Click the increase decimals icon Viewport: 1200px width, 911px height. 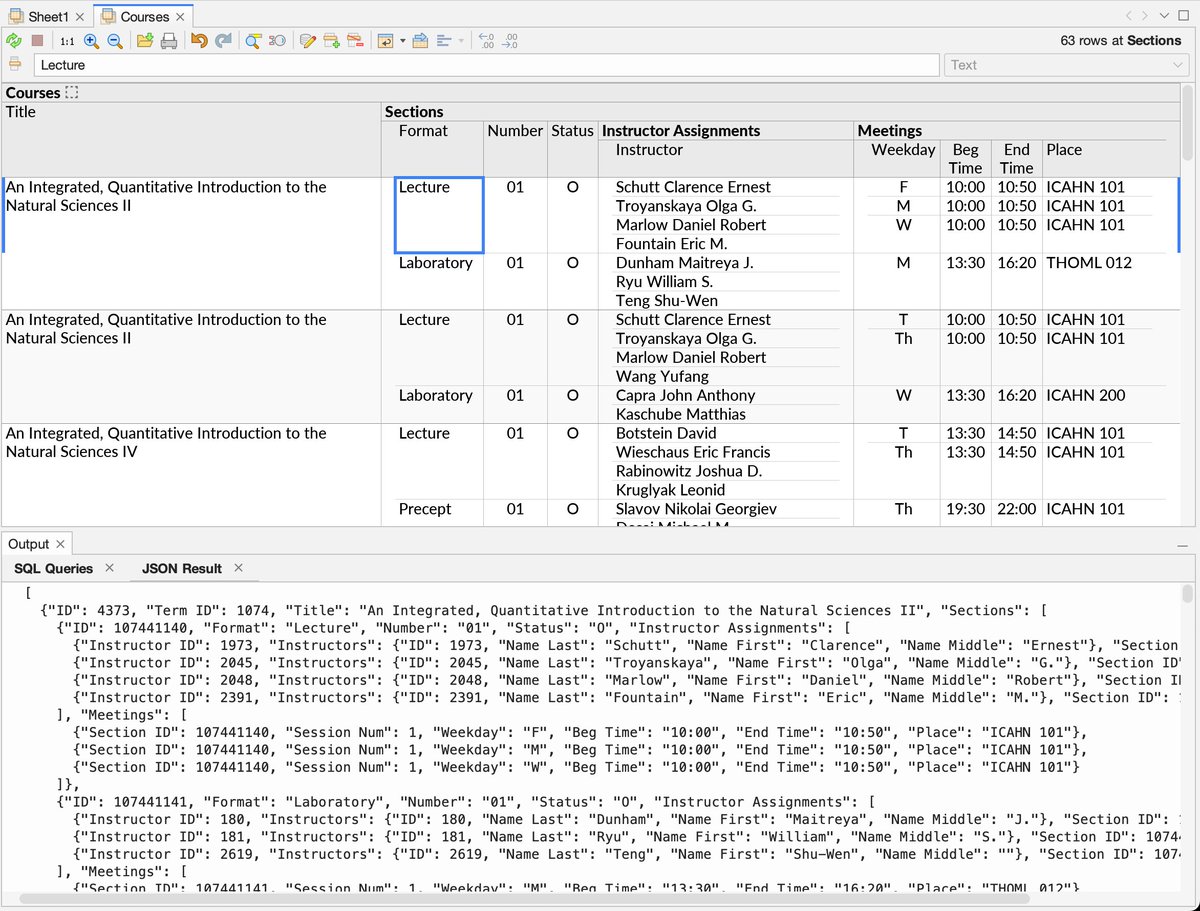point(510,41)
